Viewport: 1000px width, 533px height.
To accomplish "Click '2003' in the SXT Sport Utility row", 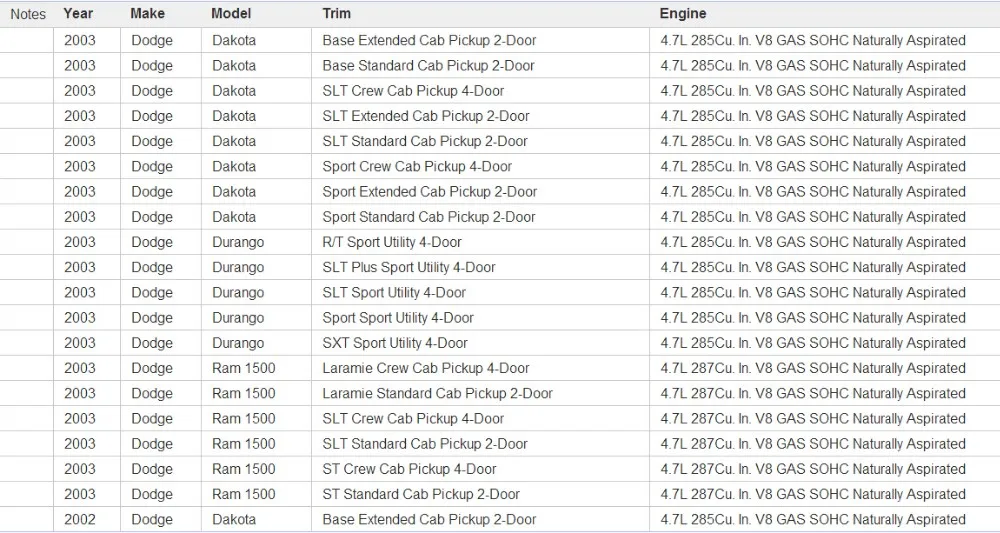I will click(80, 343).
